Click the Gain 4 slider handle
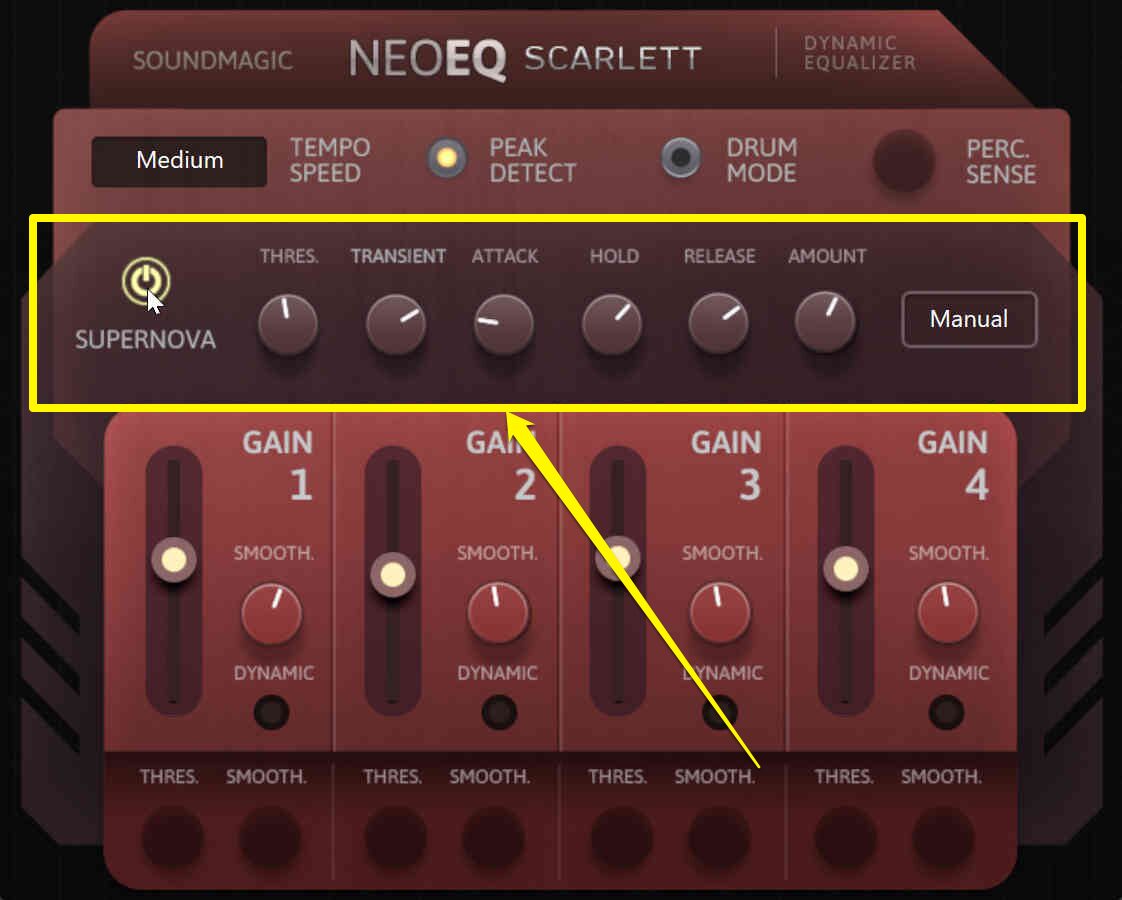The image size is (1122, 900). coord(846,569)
